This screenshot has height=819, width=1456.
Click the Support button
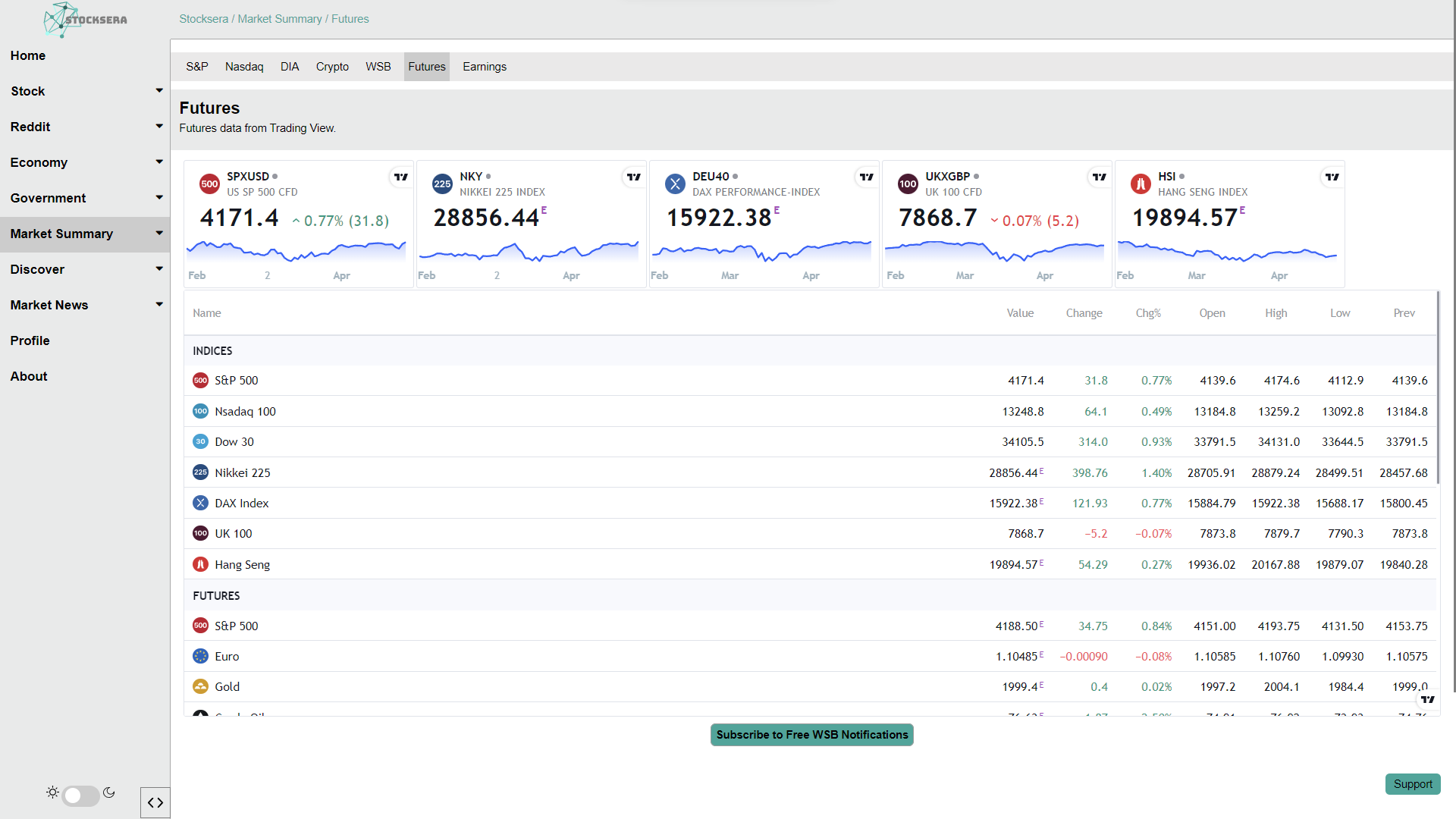point(1412,784)
